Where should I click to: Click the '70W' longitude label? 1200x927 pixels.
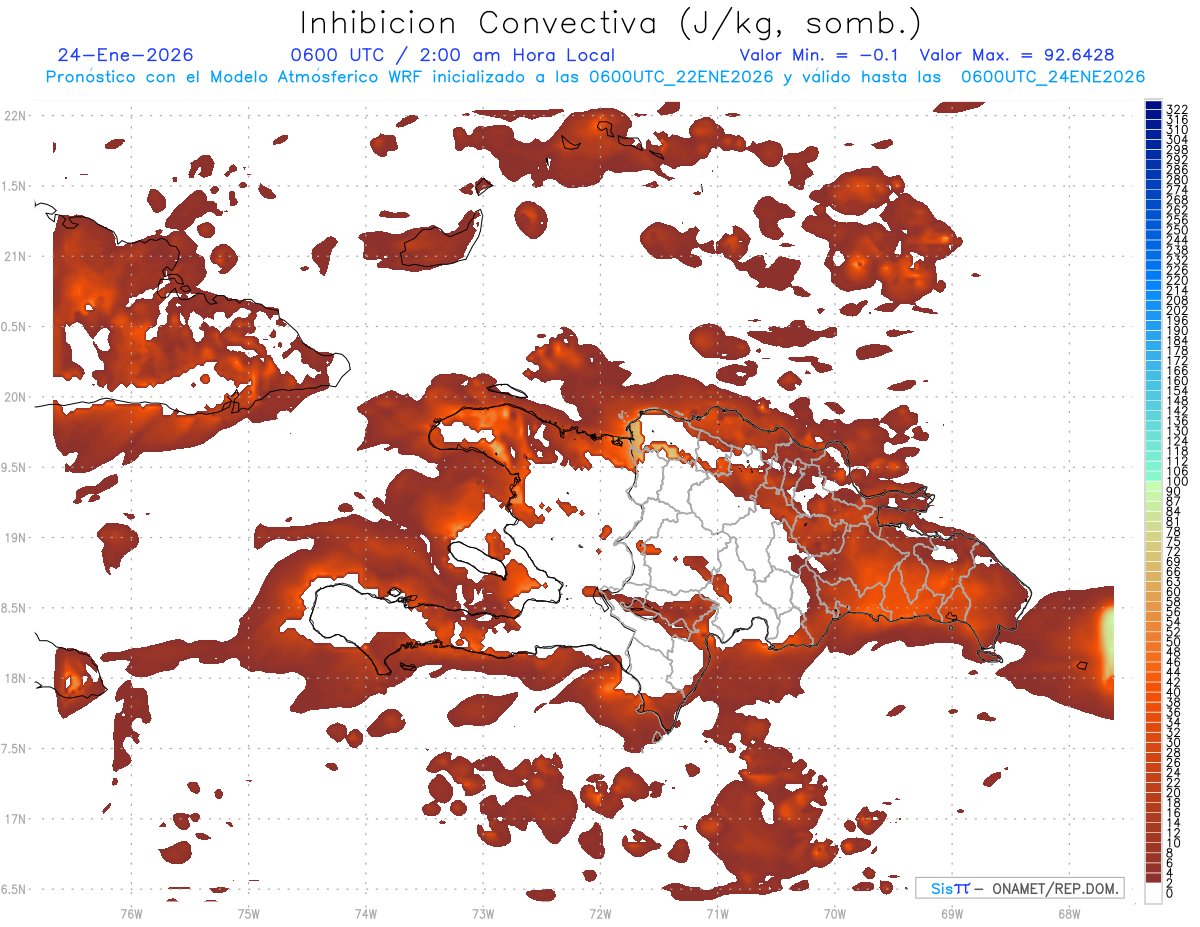(834, 913)
